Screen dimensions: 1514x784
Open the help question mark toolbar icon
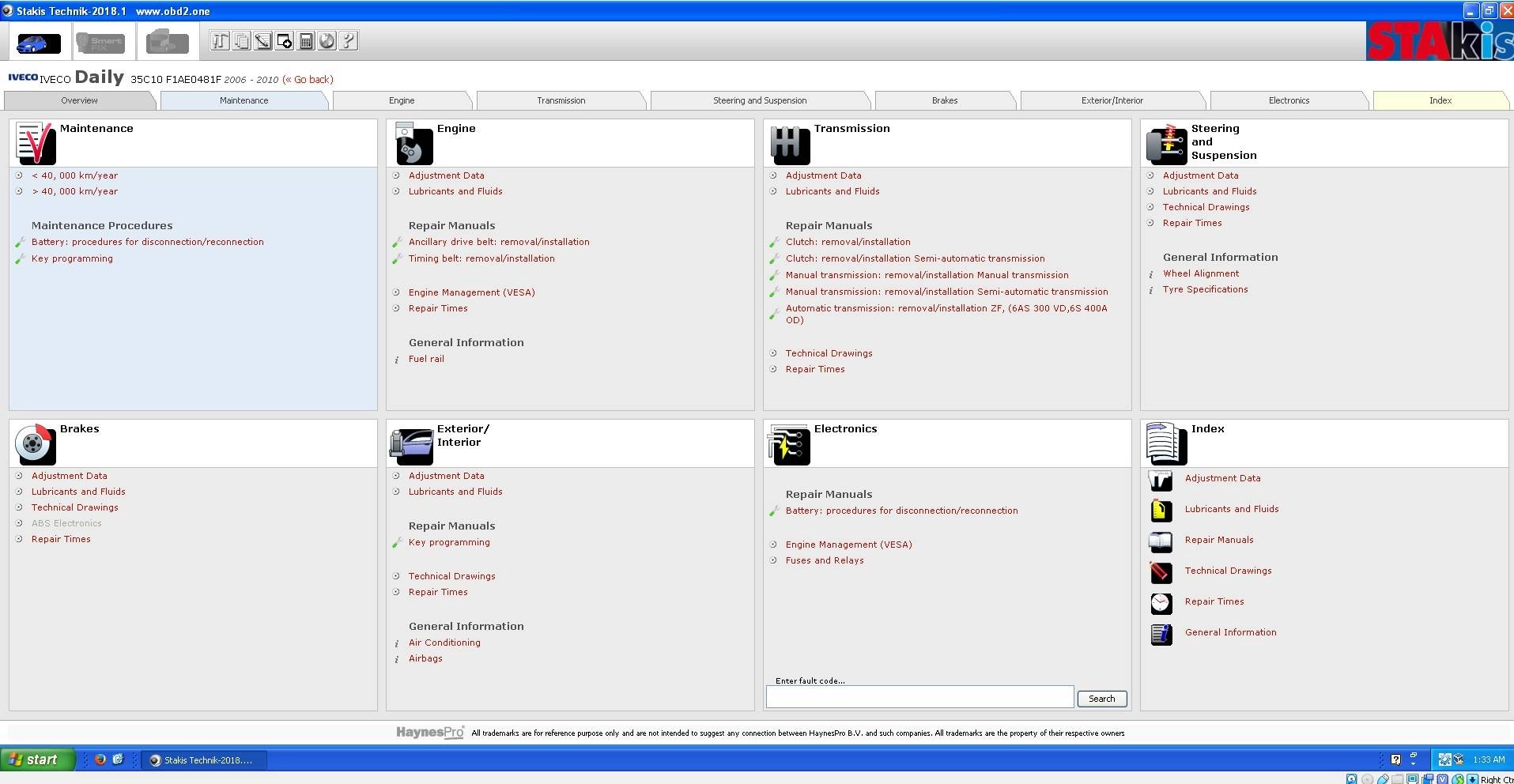348,41
